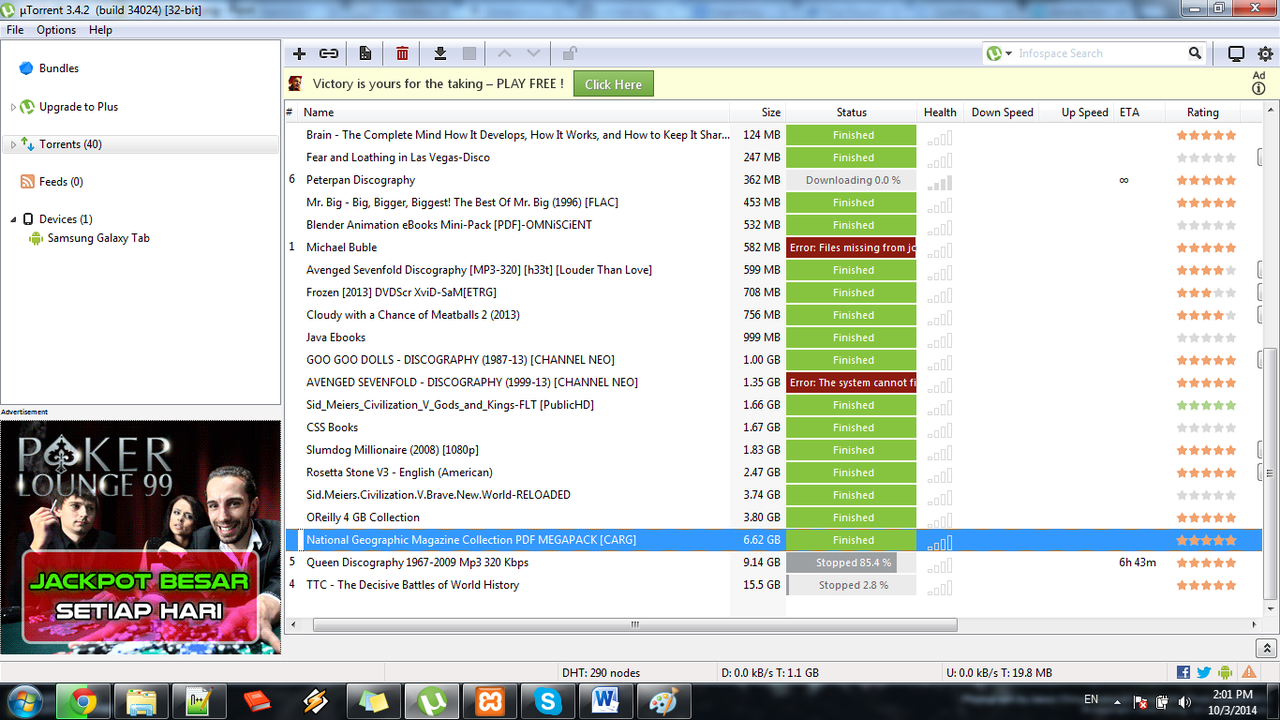Click TTC Stopped 2.8 % progress bar

(852, 585)
